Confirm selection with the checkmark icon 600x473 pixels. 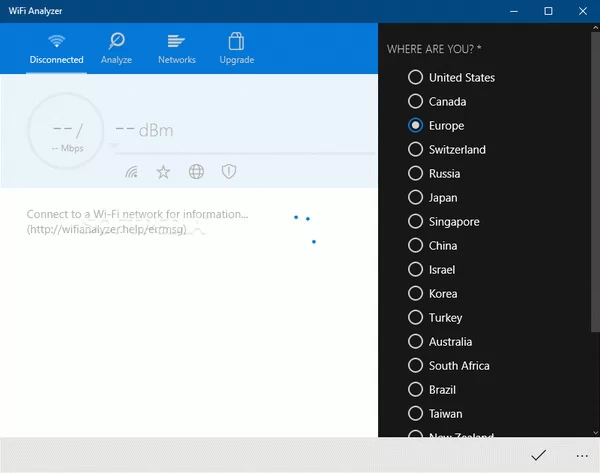click(x=538, y=455)
